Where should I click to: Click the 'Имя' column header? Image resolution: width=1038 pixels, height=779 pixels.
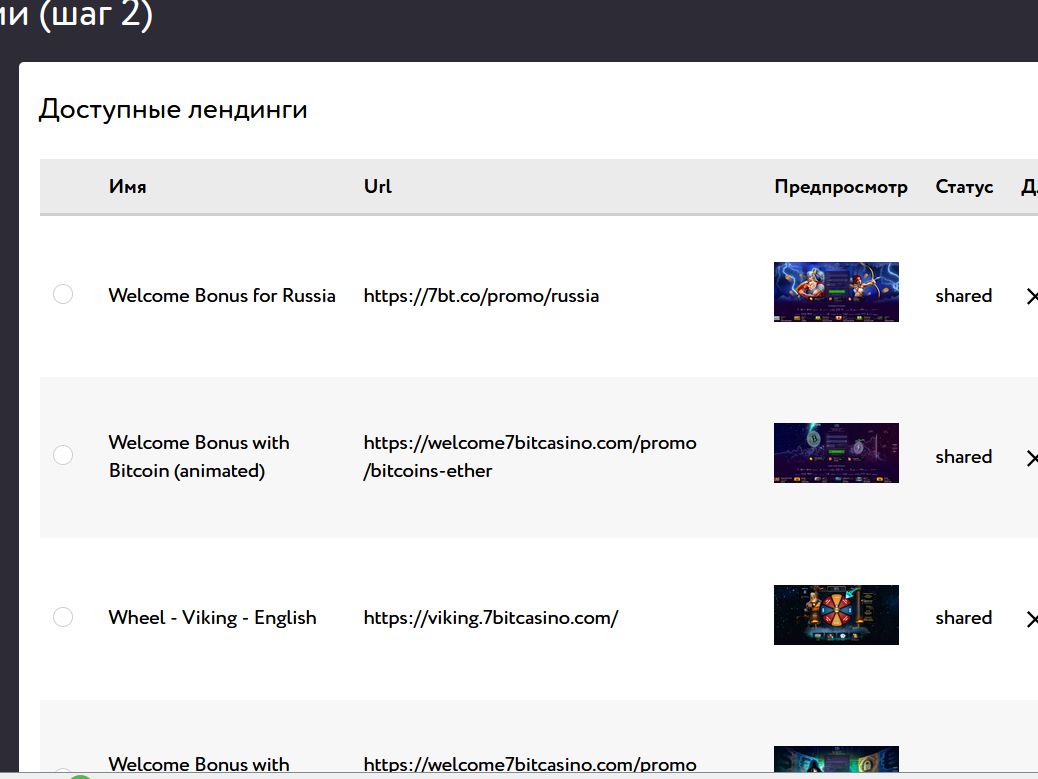128,187
